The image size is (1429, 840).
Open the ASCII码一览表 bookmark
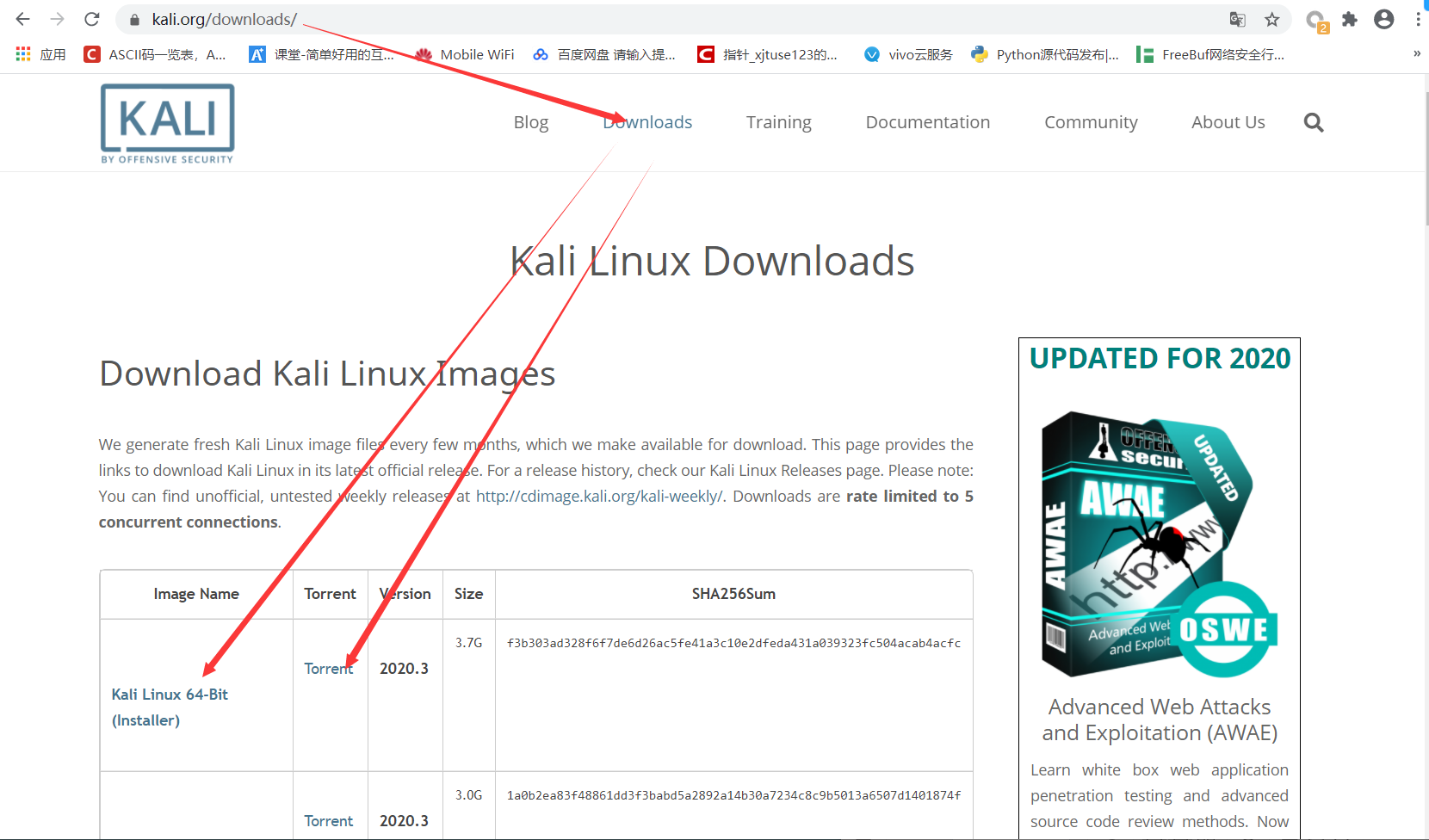coord(155,54)
